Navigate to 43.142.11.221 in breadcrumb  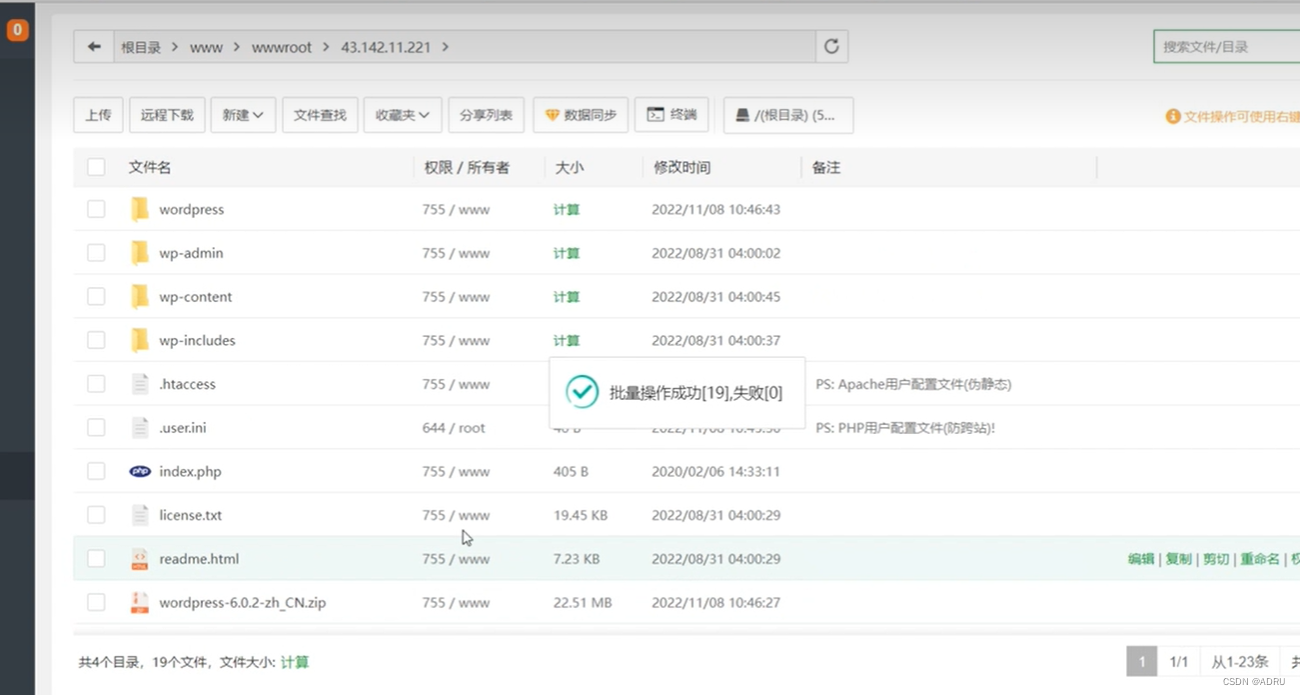[x=386, y=47]
